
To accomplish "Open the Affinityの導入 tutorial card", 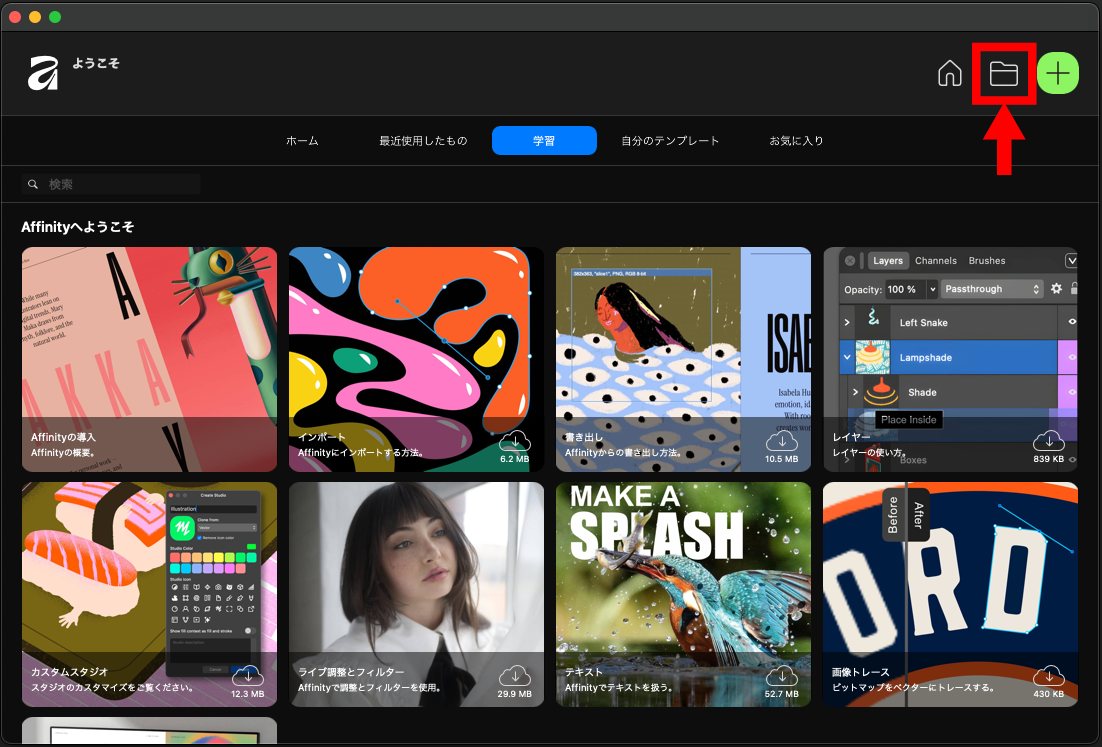I will 149,359.
